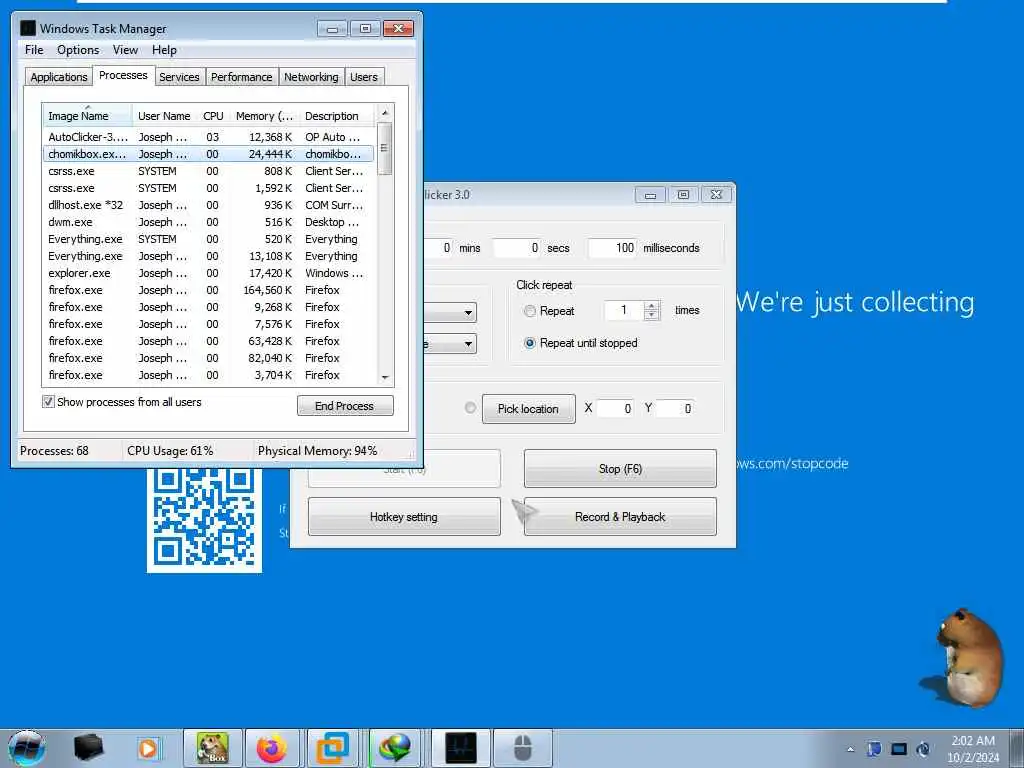Increase repeat times with up arrow
This screenshot has height=768, width=1024.
[x=651, y=306]
